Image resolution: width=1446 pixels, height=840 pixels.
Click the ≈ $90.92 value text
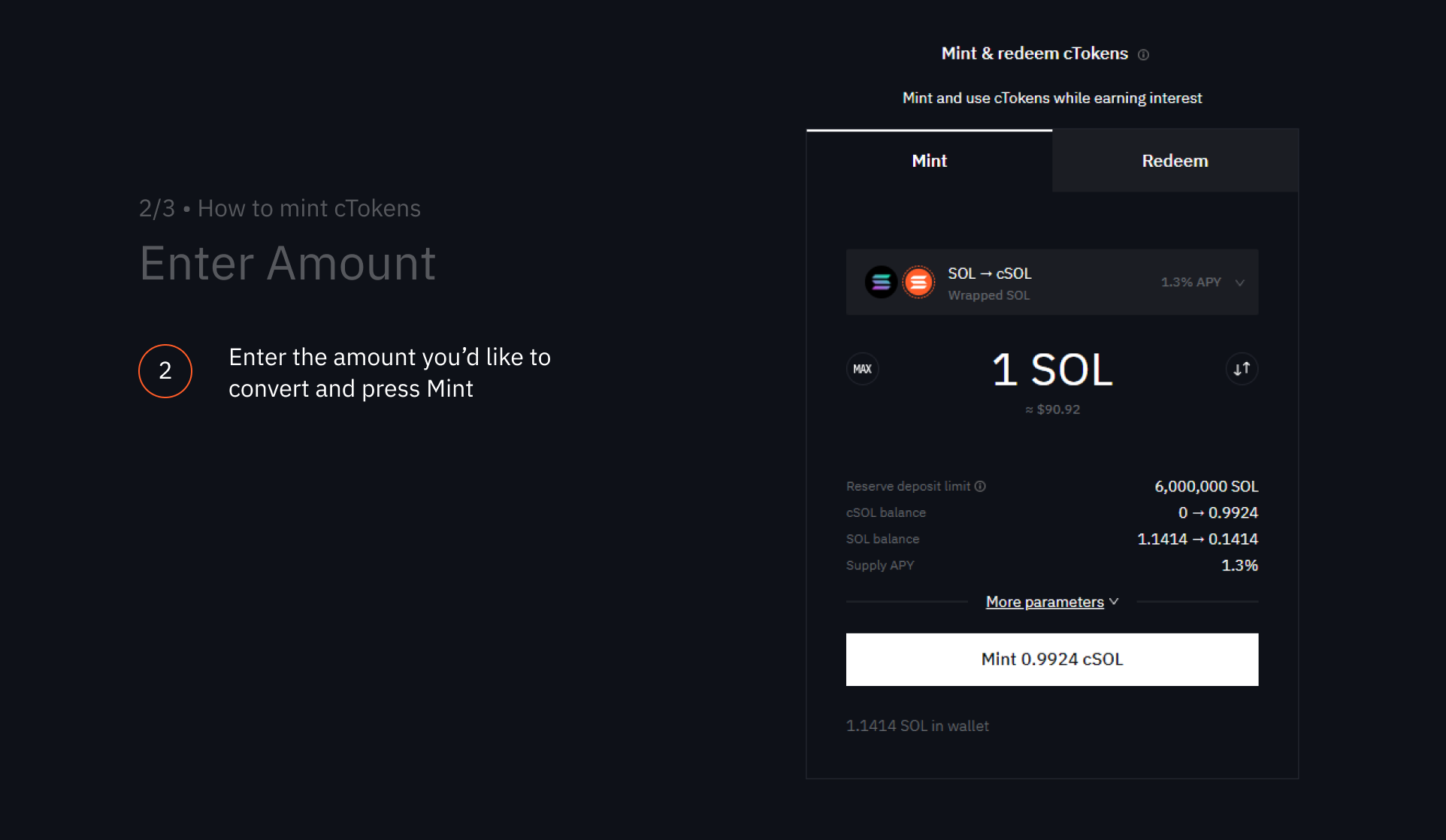(1052, 409)
